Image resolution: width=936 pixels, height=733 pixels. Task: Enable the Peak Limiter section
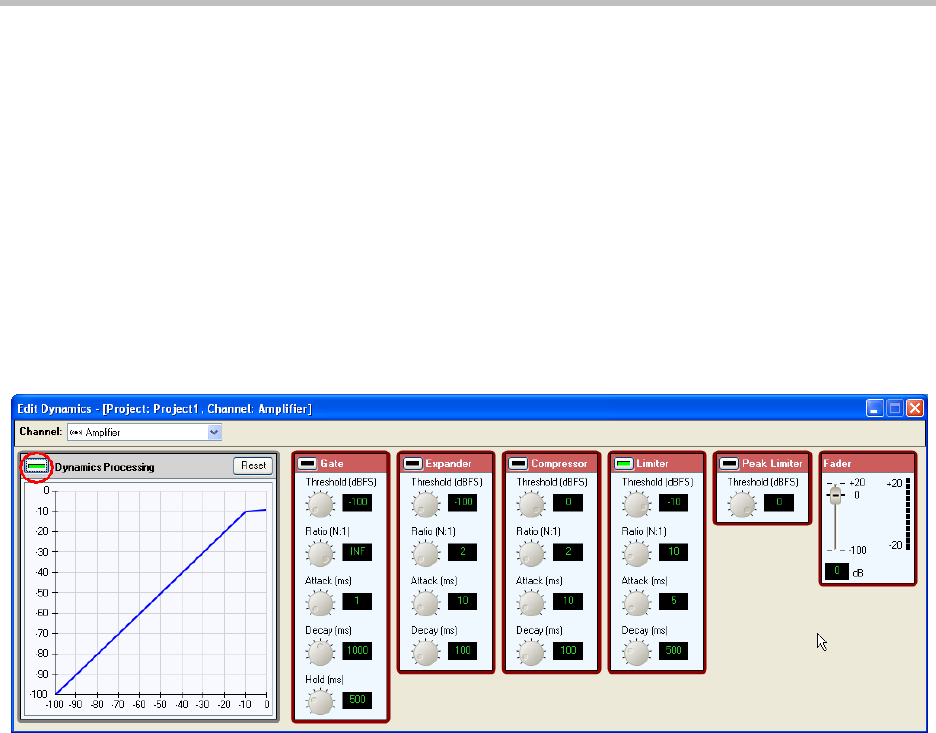pyautogui.click(x=728, y=464)
